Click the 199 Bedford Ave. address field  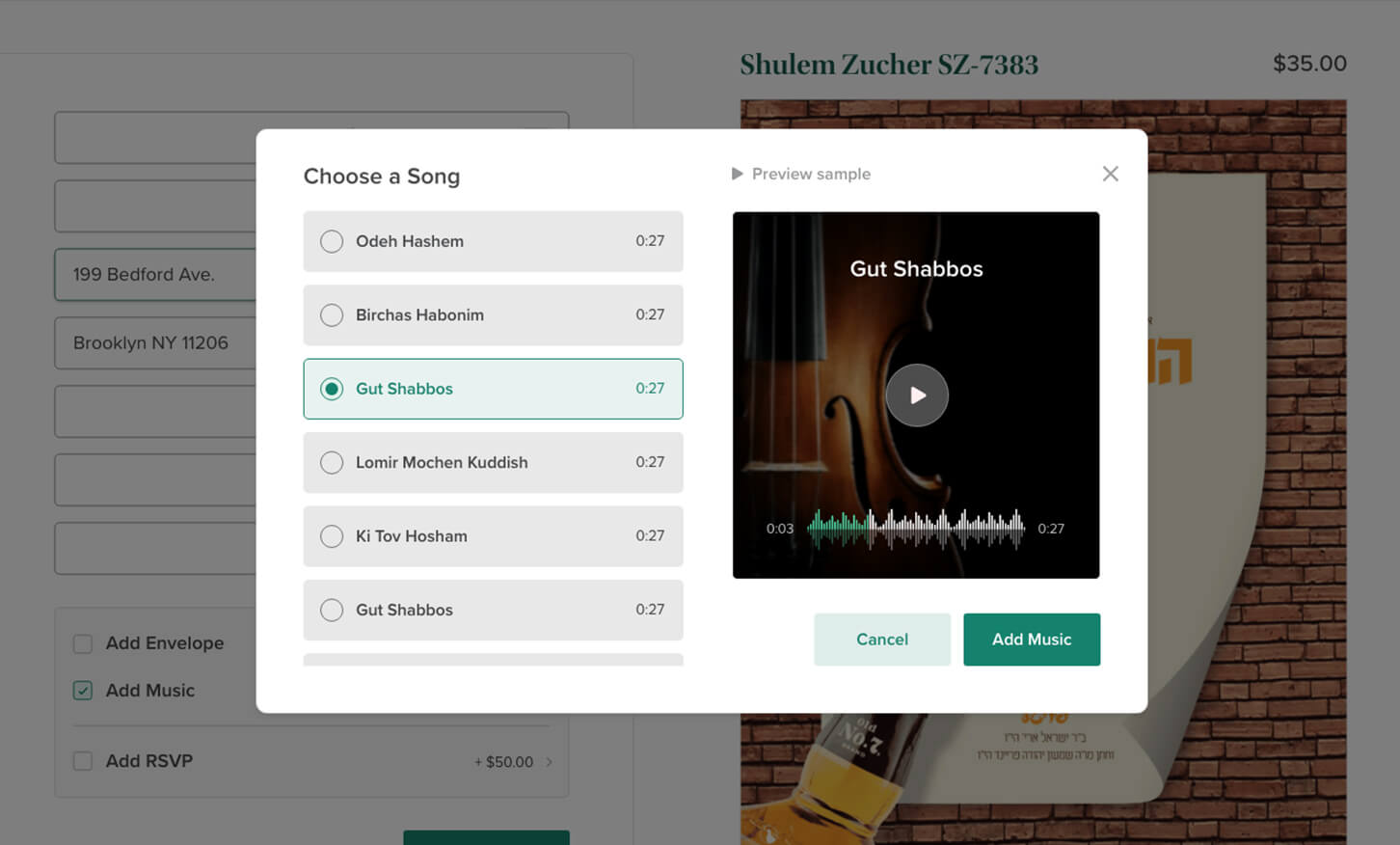(x=155, y=275)
